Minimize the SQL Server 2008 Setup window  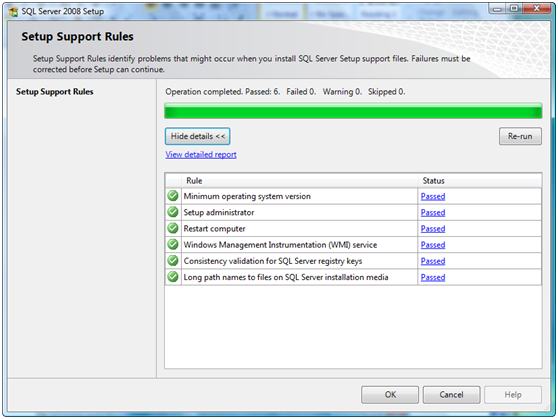pos(497,9)
